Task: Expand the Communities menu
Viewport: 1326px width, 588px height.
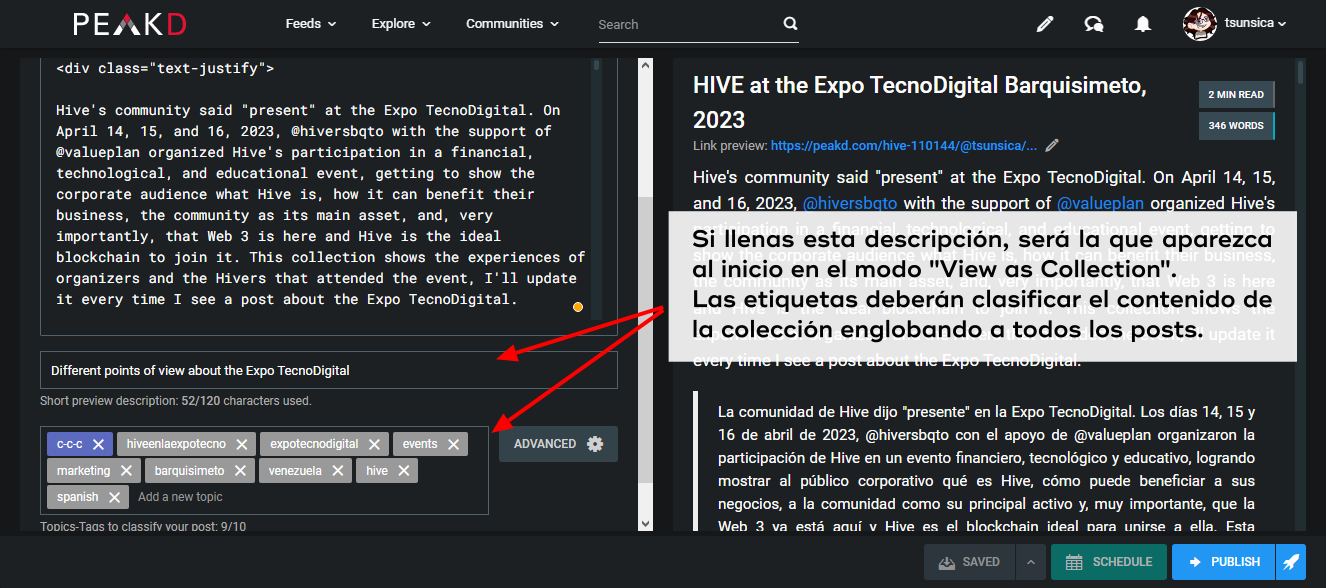Action: 512,24
